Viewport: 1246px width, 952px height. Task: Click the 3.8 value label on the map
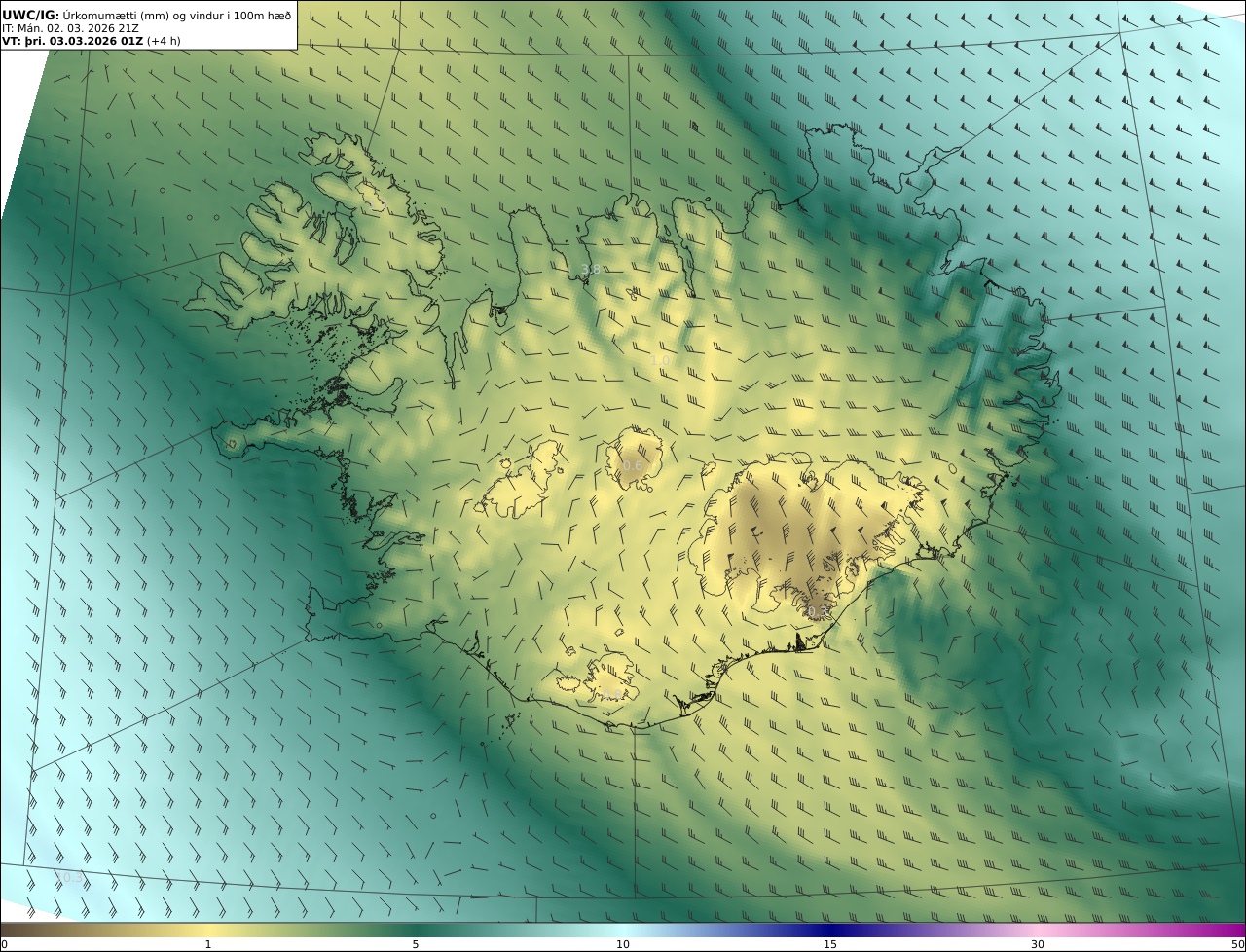click(x=590, y=270)
